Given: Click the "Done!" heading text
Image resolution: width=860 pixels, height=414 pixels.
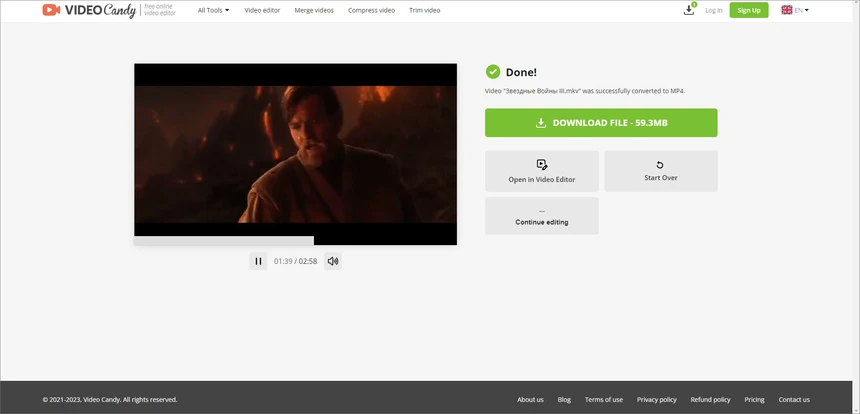Looking at the screenshot, I should (x=521, y=72).
